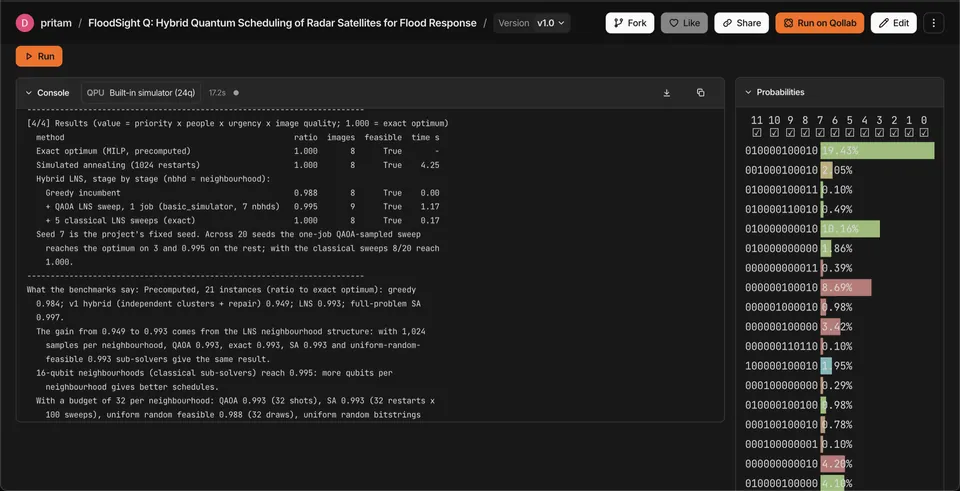
Task: Copy console output with the copy icon
Action: click(700, 93)
